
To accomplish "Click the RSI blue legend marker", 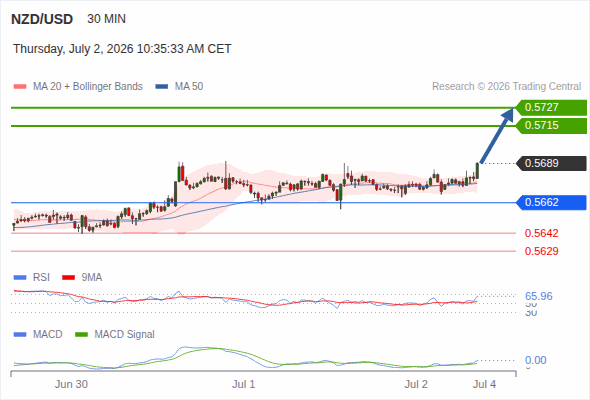I will click(20, 278).
